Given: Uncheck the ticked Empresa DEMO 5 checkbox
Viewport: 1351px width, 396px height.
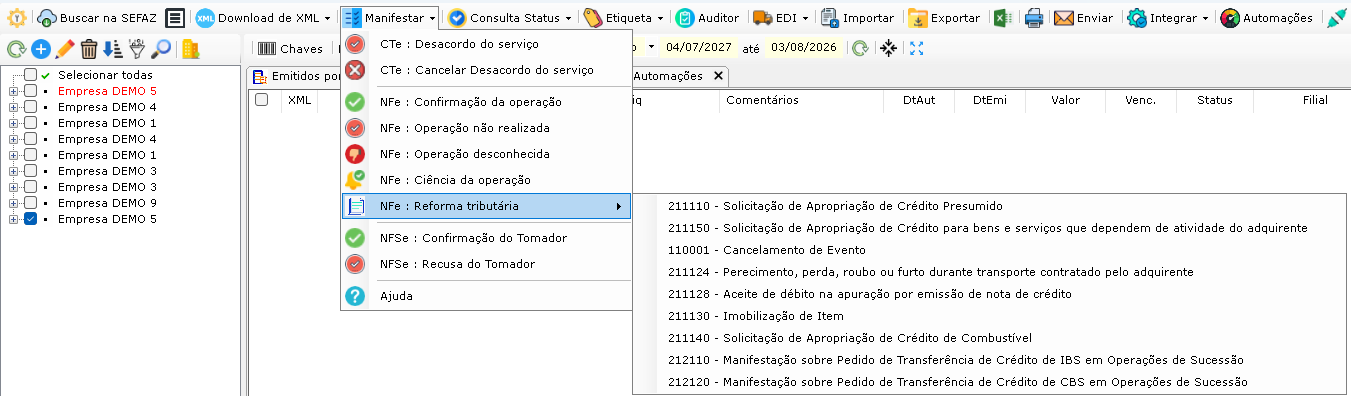Looking at the screenshot, I should coord(31,219).
